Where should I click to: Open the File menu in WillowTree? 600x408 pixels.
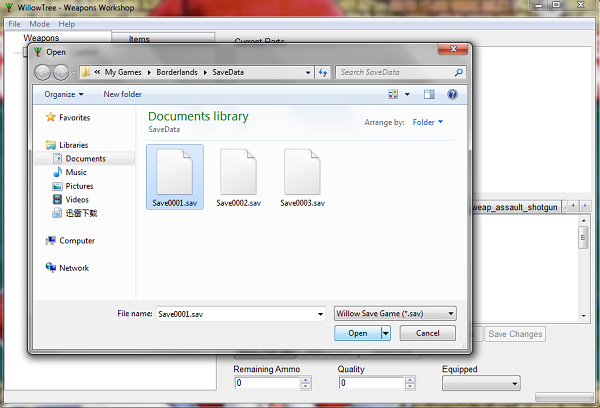[14, 24]
